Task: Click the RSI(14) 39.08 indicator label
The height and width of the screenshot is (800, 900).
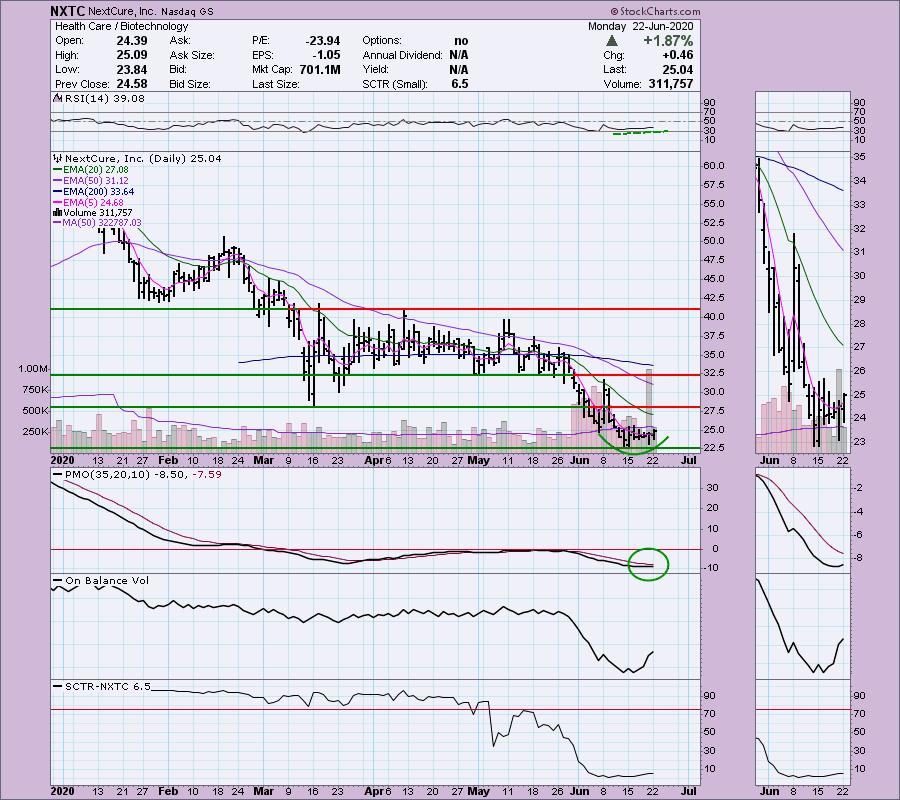Action: point(104,98)
